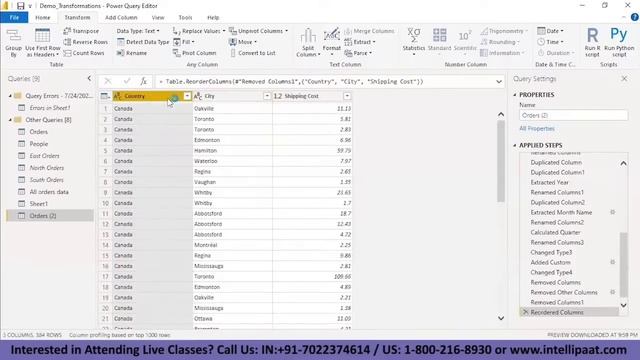This screenshot has height=360, width=640.
Task: Click the table corner menu icon
Action: point(105,96)
